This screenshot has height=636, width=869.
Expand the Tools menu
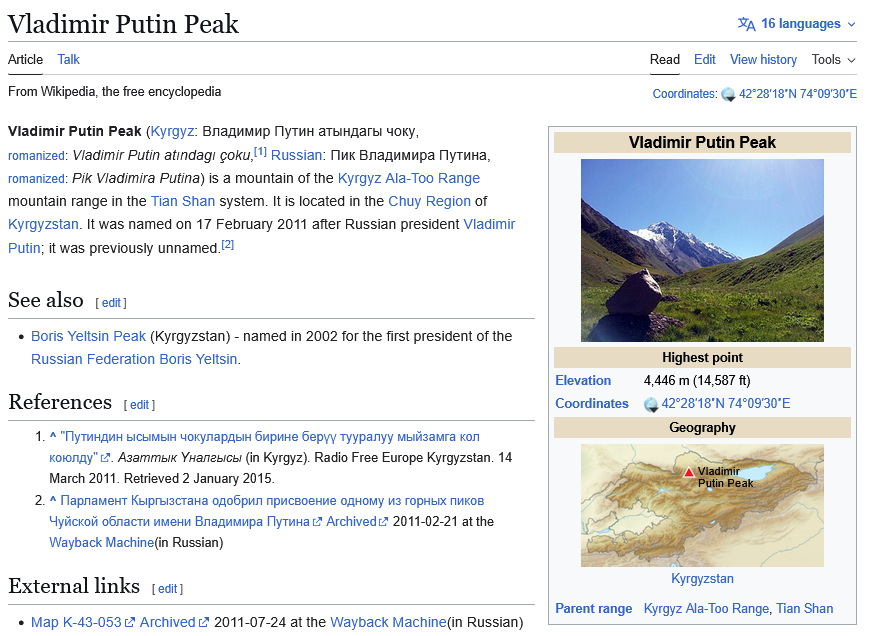tap(834, 60)
